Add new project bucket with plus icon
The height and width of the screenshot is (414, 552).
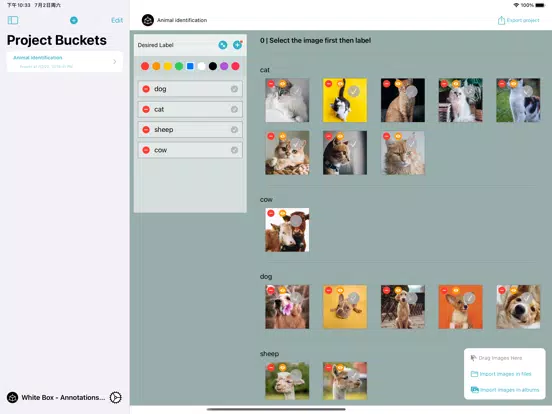(x=74, y=20)
